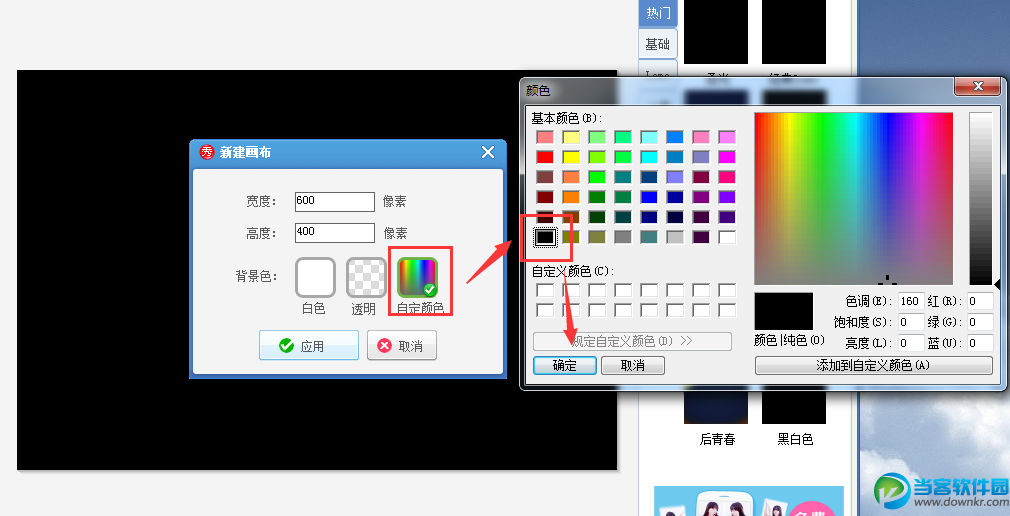Screen dimensions: 1010x516
Task: Pick the black basic color swatch
Action: coord(545,237)
